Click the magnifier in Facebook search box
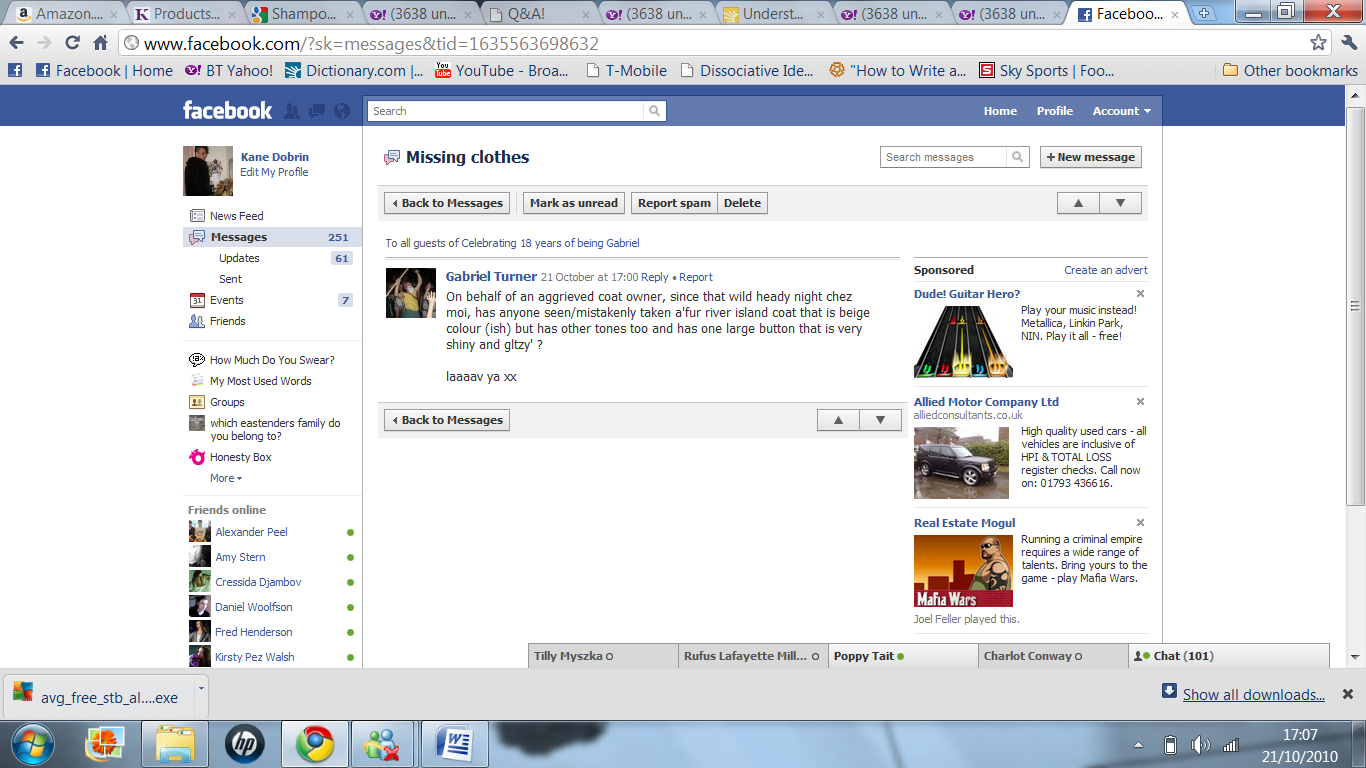This screenshot has height=768, width=1366. (x=654, y=111)
